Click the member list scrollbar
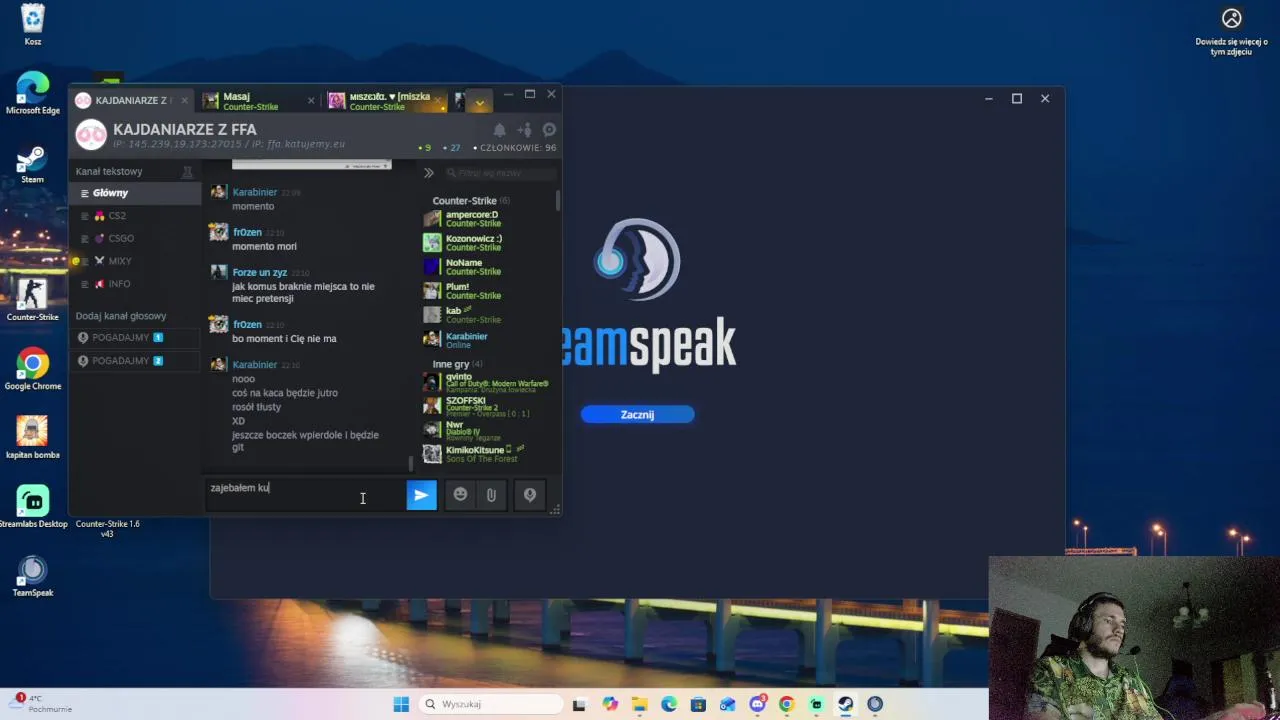The height and width of the screenshot is (720, 1280). [x=557, y=200]
